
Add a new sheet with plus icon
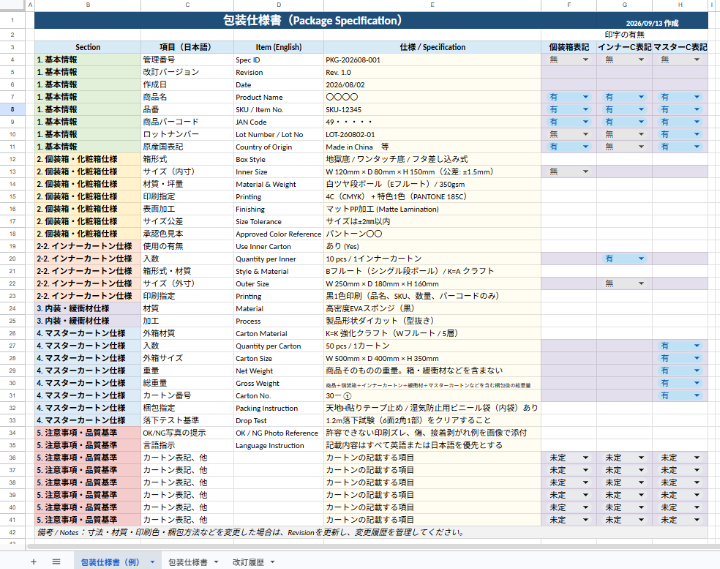pos(34,562)
